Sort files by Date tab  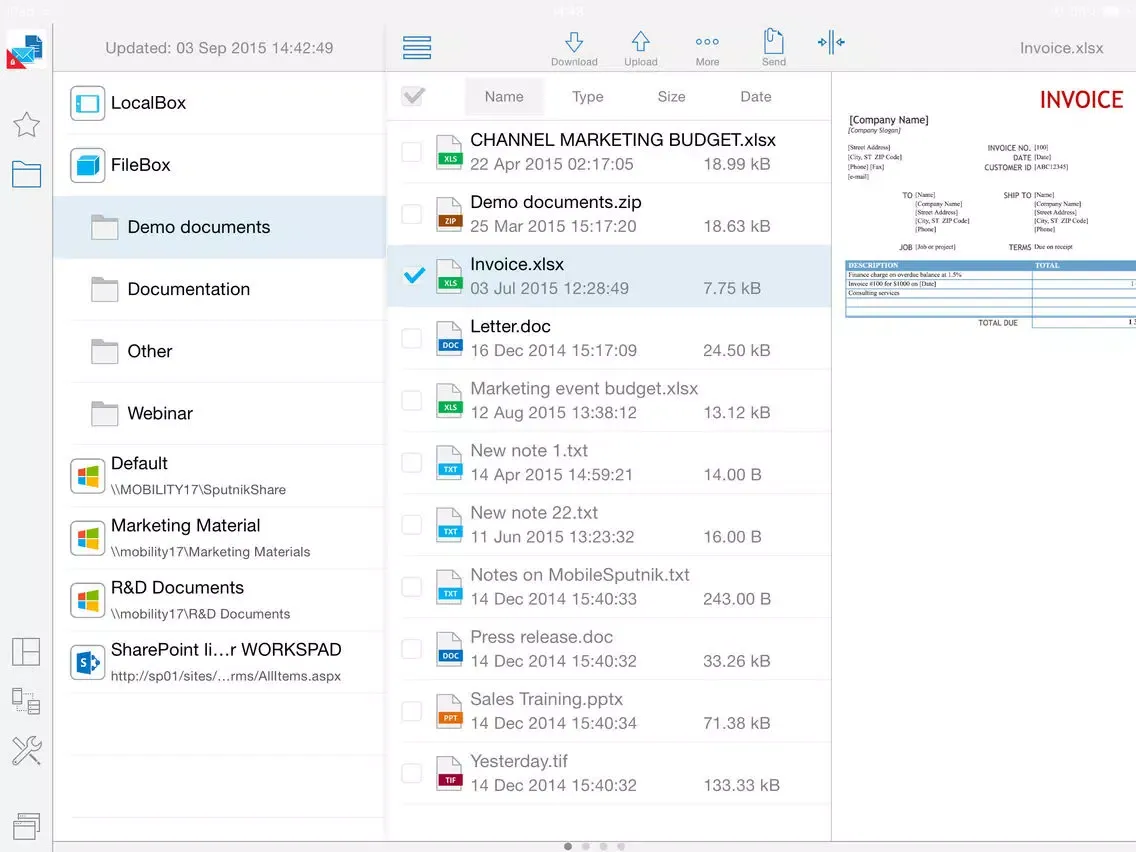(756, 96)
